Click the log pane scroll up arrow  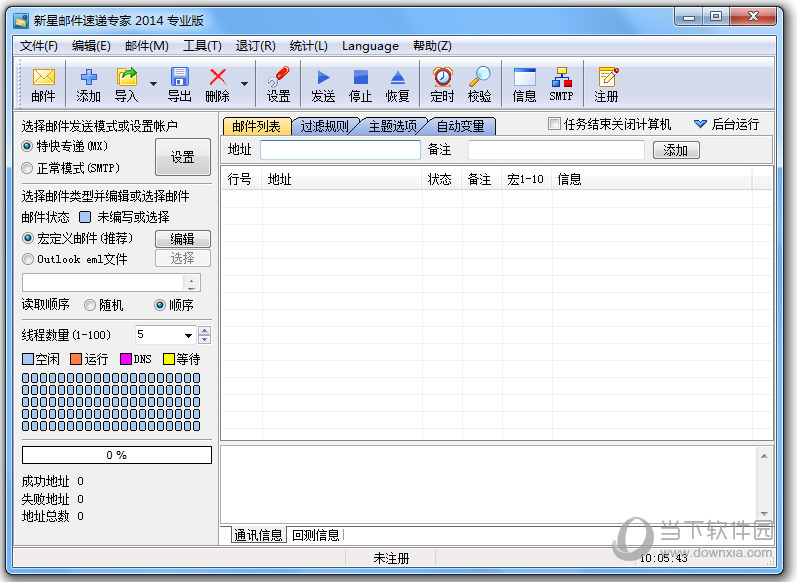click(x=764, y=456)
